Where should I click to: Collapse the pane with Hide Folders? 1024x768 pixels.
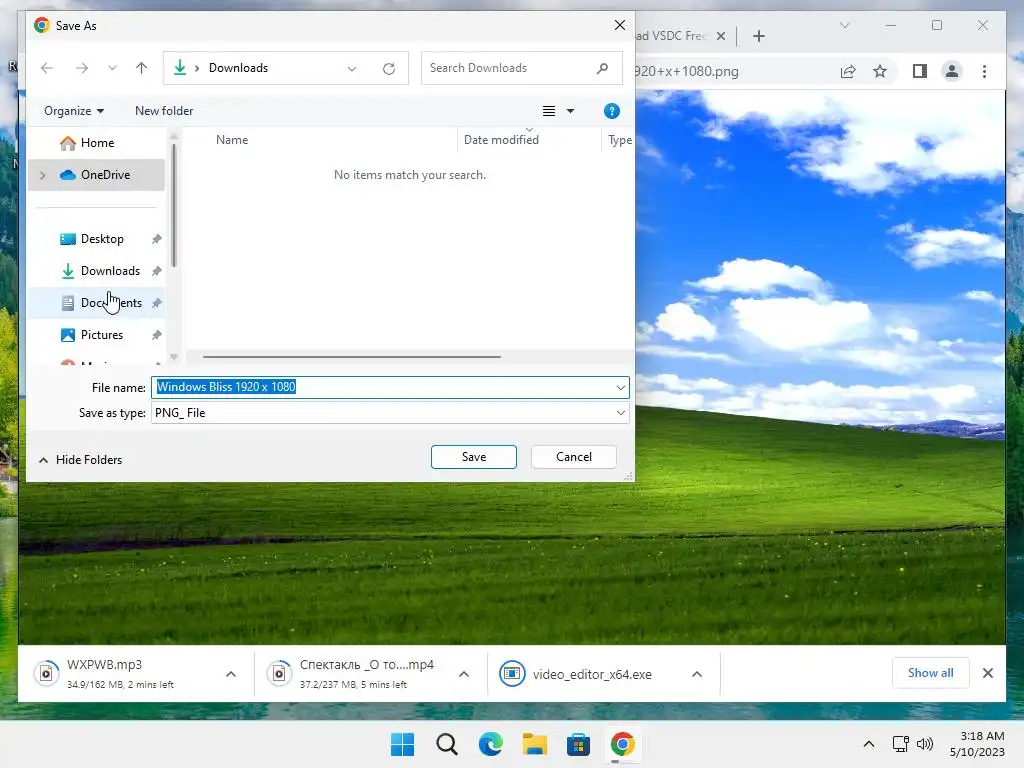tap(80, 460)
